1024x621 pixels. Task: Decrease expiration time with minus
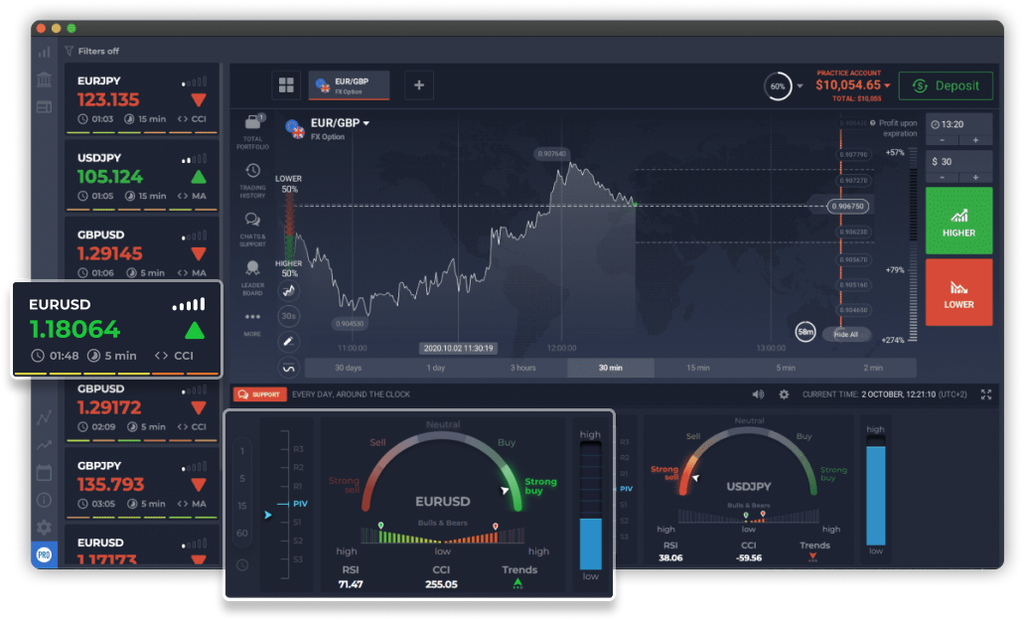point(942,140)
